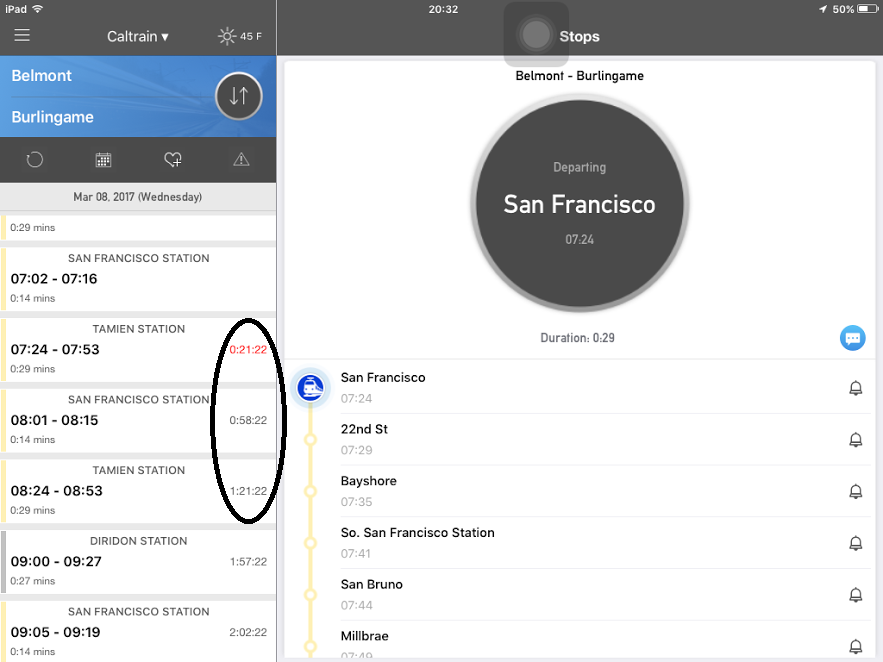View service alerts warning icon

tap(241, 160)
